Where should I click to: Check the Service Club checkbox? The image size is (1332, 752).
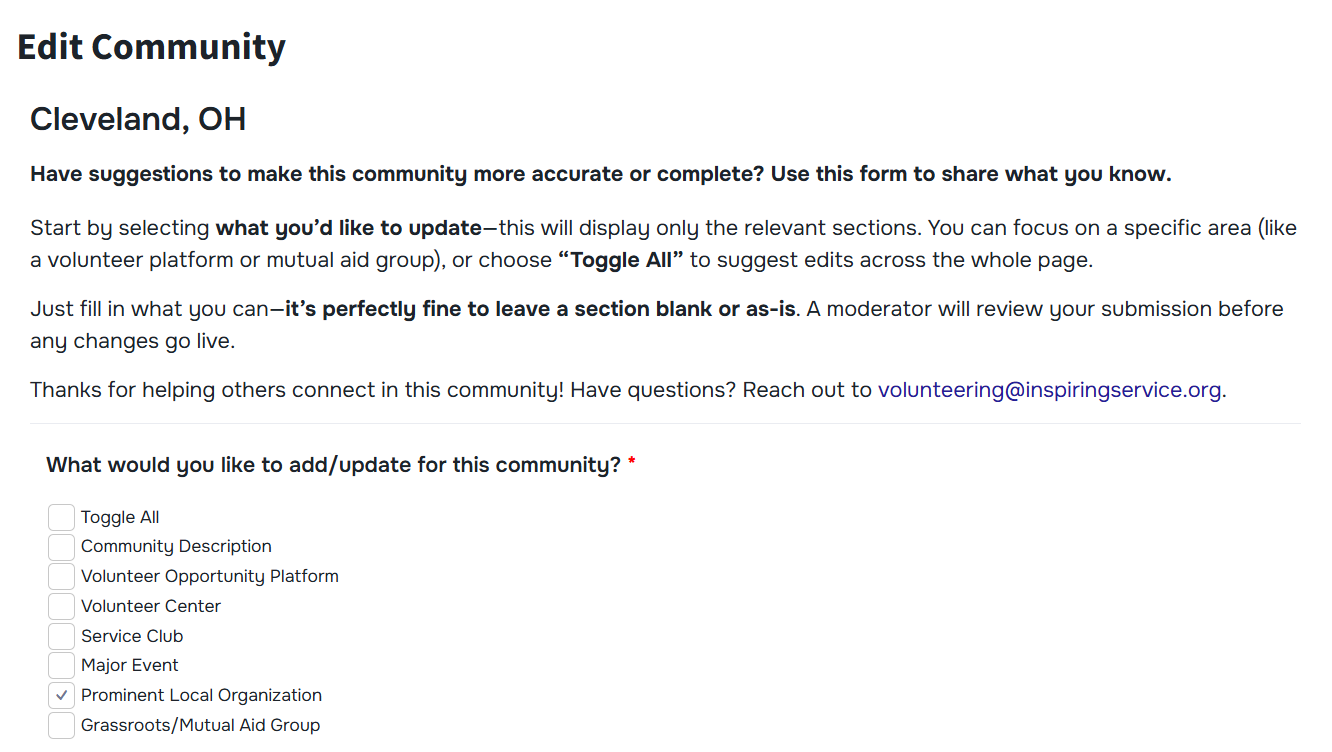61,636
